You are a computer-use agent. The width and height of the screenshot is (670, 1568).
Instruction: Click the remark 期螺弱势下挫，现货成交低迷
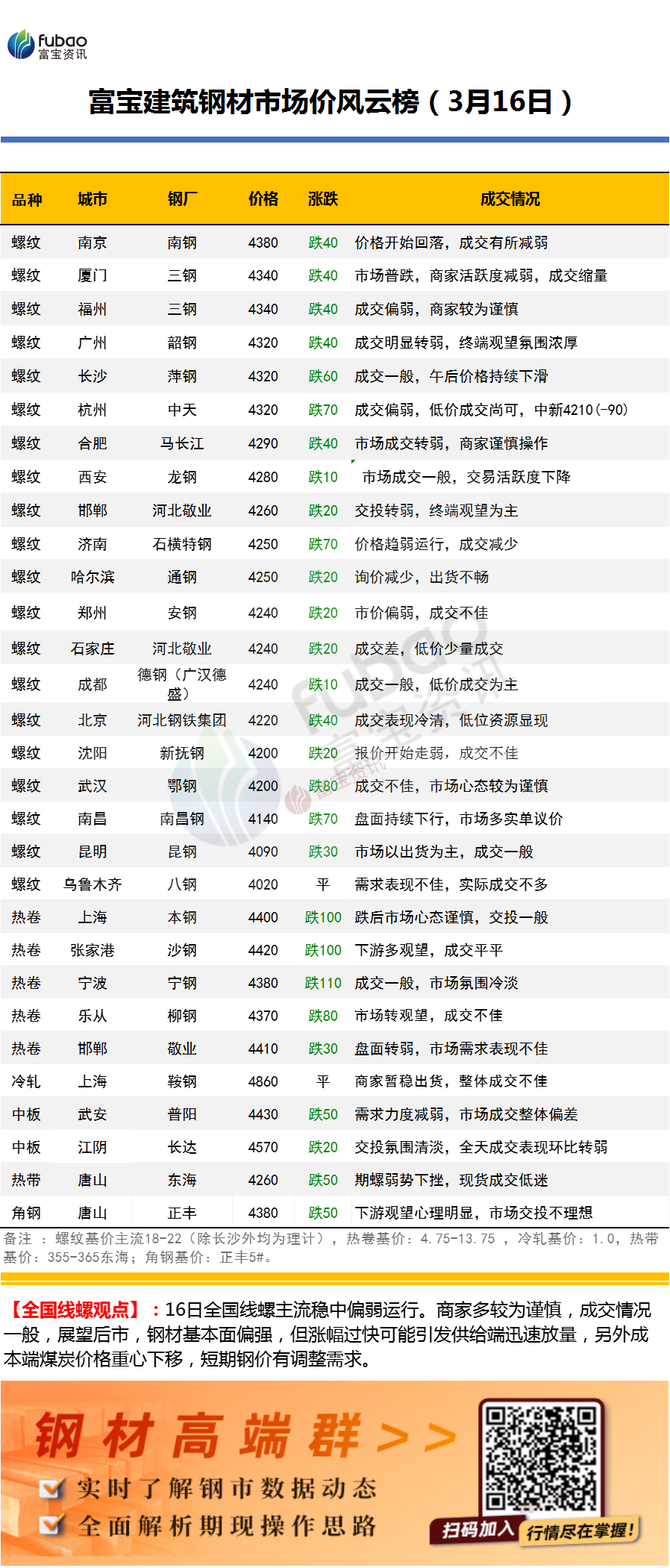click(x=451, y=1180)
